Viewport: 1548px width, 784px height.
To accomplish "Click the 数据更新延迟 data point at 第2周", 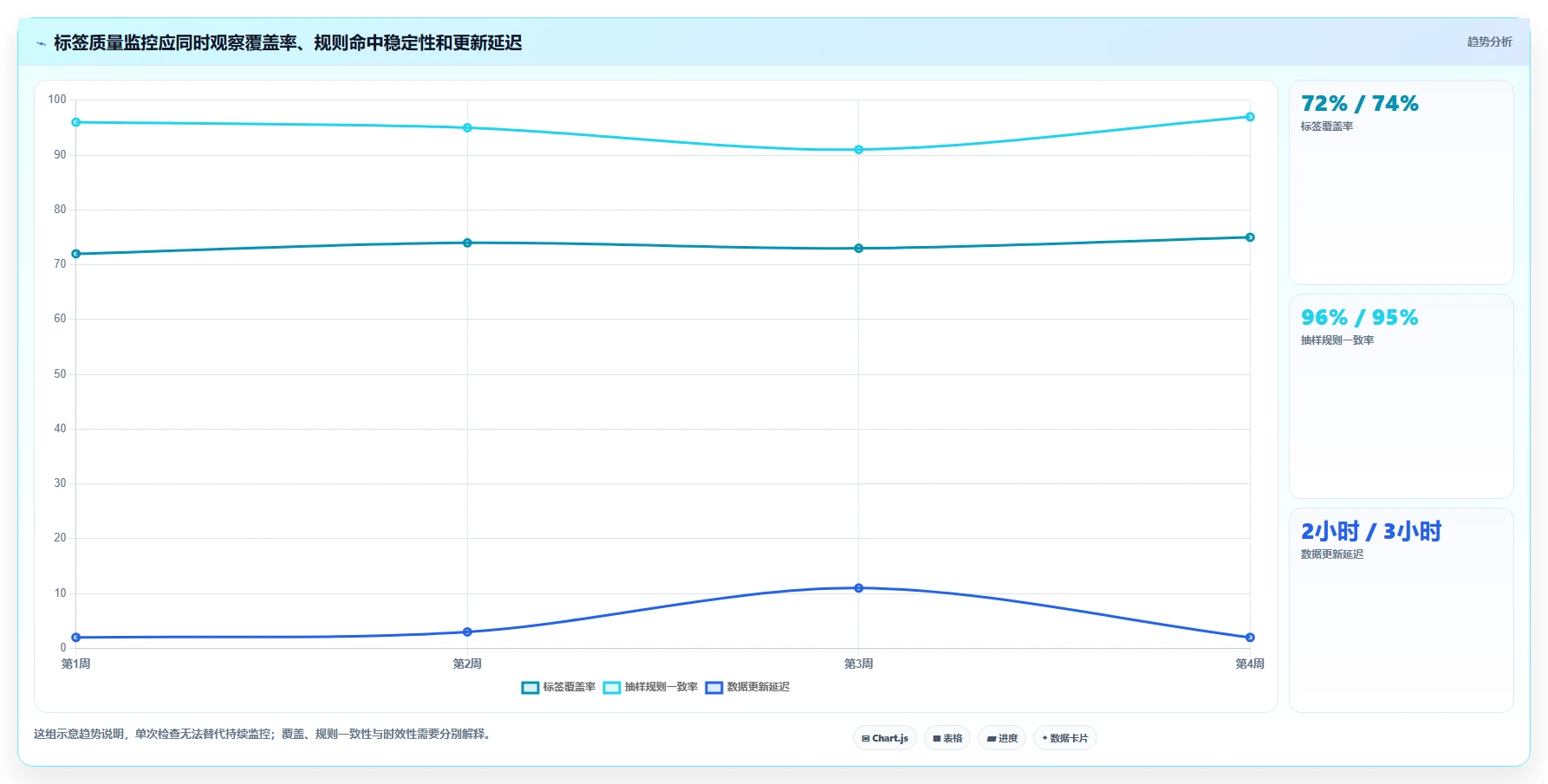I will (x=467, y=632).
